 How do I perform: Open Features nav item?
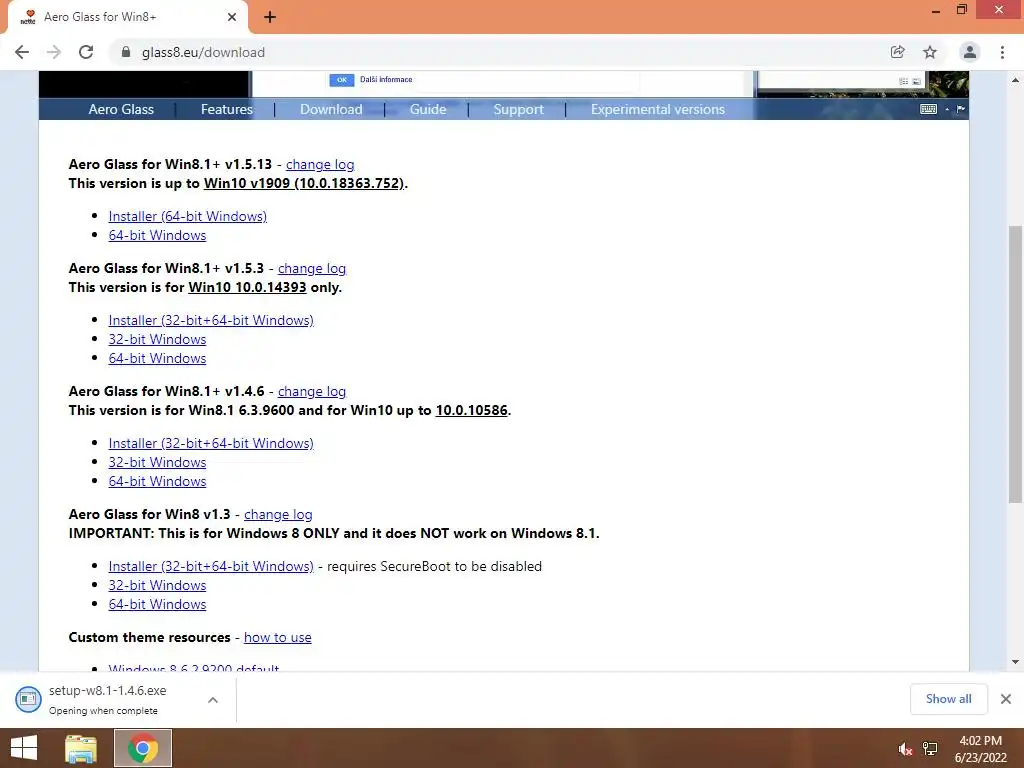(x=227, y=110)
